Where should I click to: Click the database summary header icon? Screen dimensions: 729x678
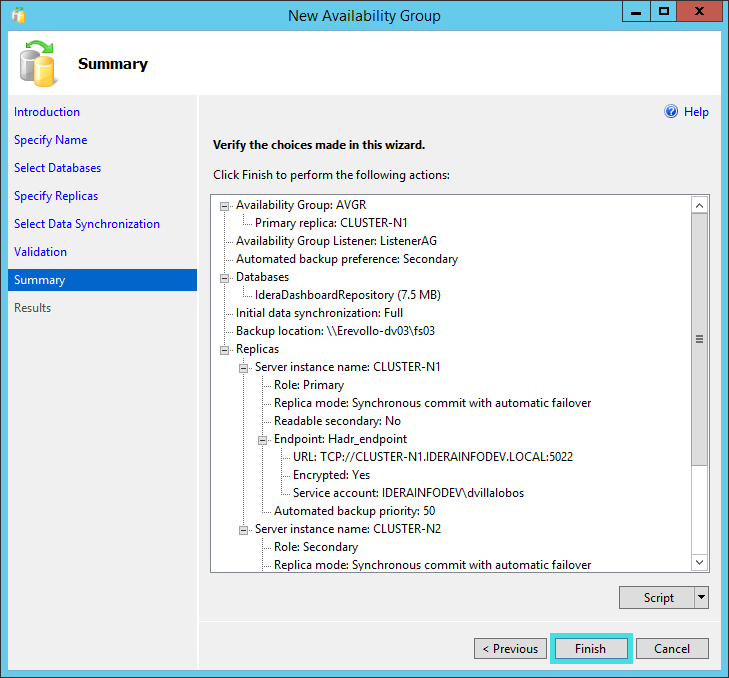tap(38, 64)
